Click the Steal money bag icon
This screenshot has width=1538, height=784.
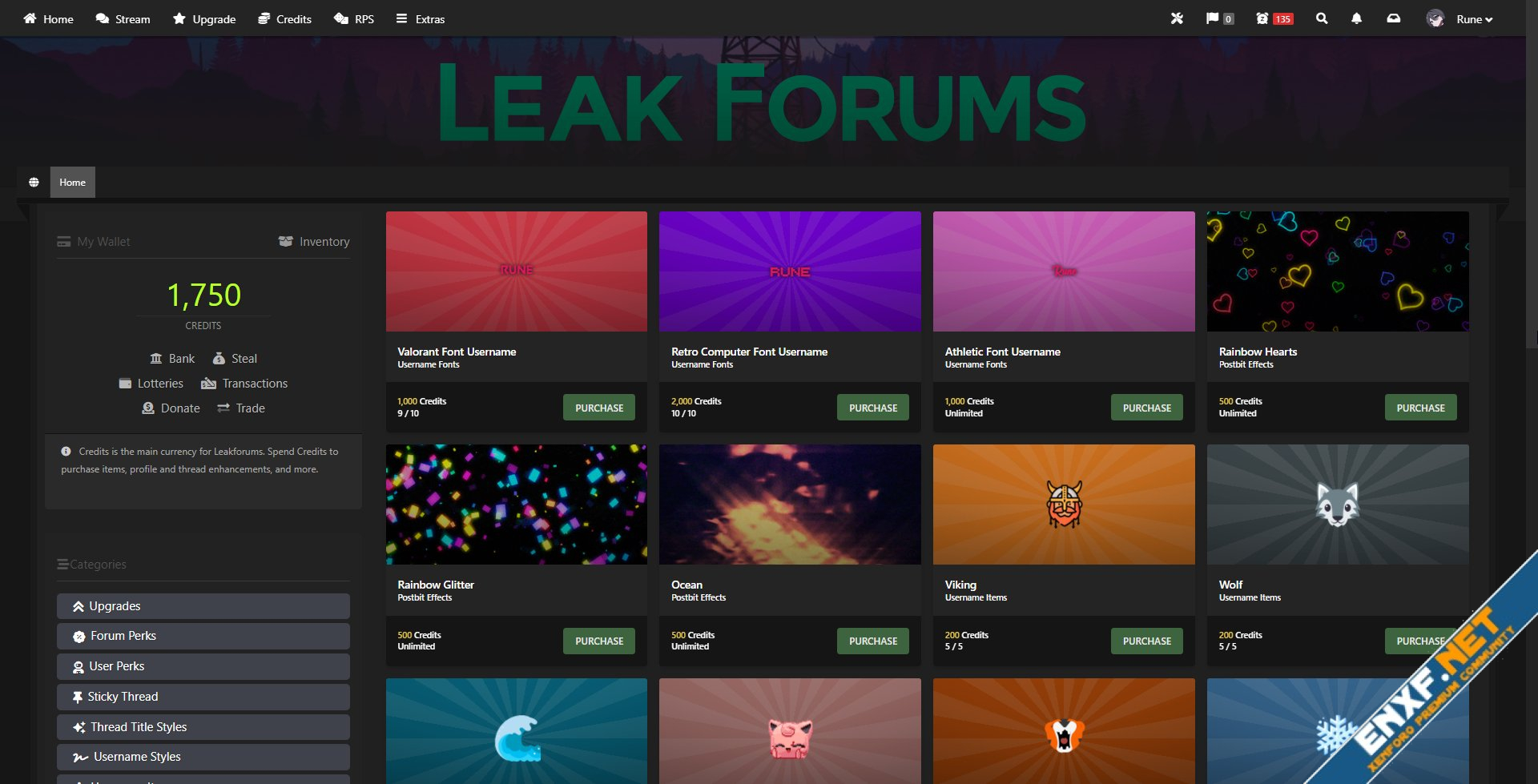tap(219, 359)
